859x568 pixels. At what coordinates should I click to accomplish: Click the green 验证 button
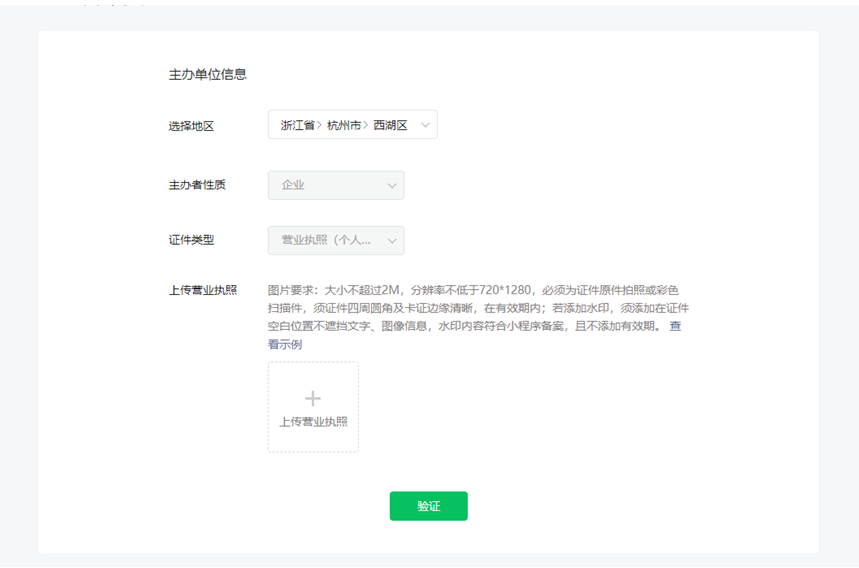428,506
